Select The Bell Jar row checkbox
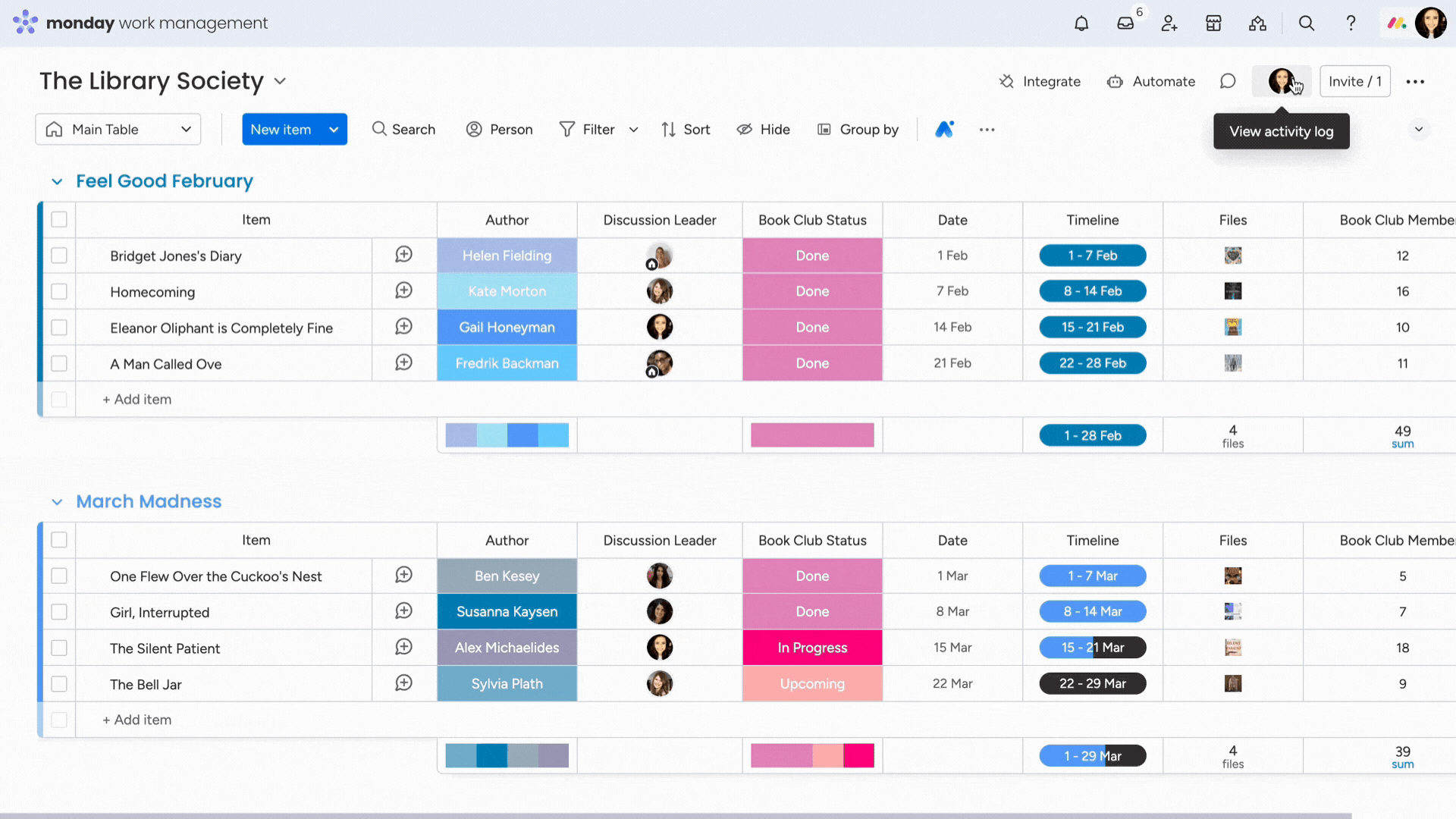 59,684
